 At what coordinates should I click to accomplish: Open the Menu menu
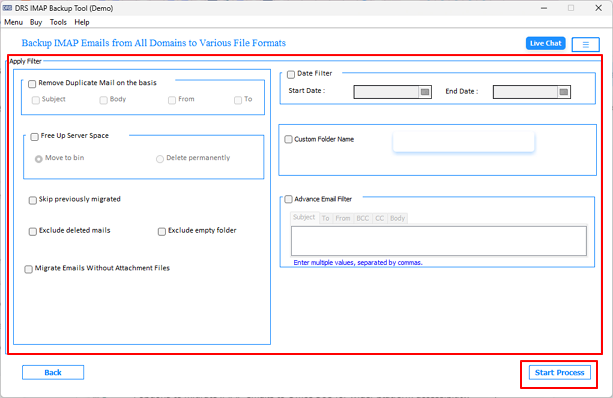pos(13,22)
